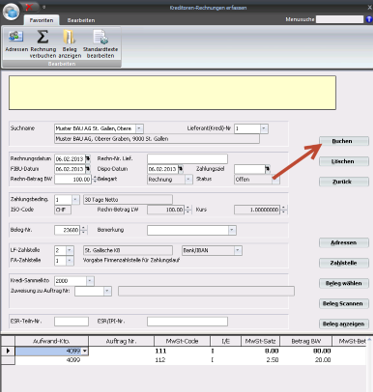The width and height of the screenshot is (373, 392).
Task: Click the Beleg anzeigen side button
Action: (344, 324)
